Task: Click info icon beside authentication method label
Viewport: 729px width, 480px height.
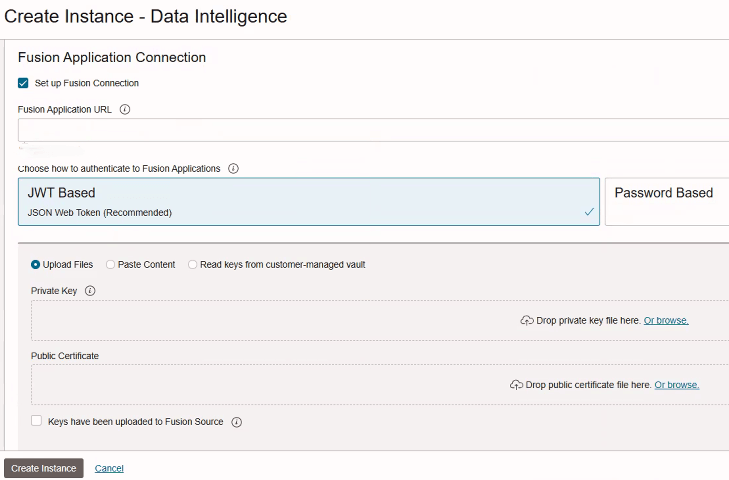Action: [x=233, y=169]
